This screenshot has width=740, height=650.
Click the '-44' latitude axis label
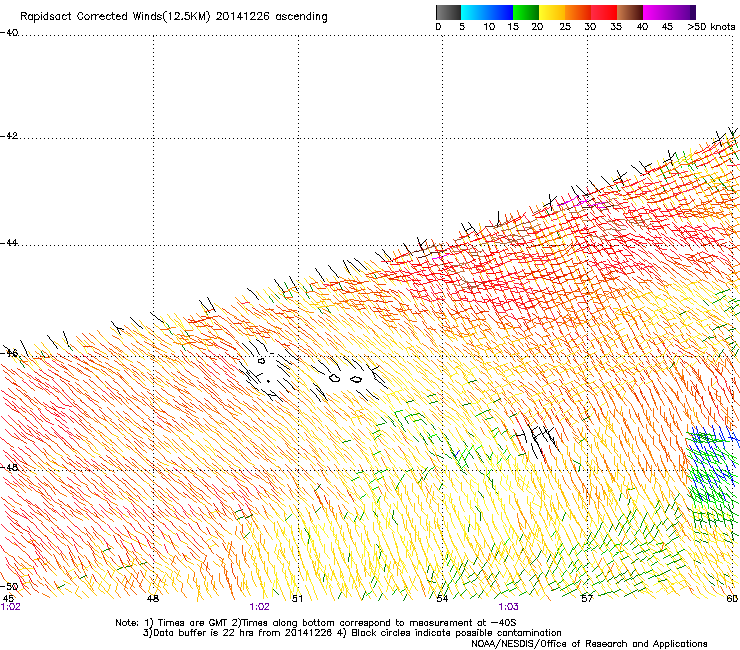coord(9,243)
